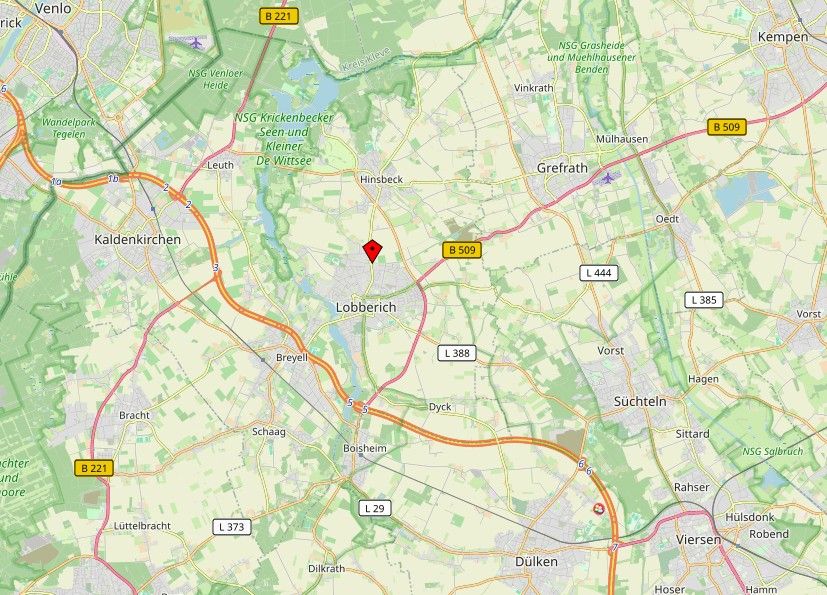Click the Hinsbeck village label
This screenshot has height=595, width=827.
tap(381, 180)
